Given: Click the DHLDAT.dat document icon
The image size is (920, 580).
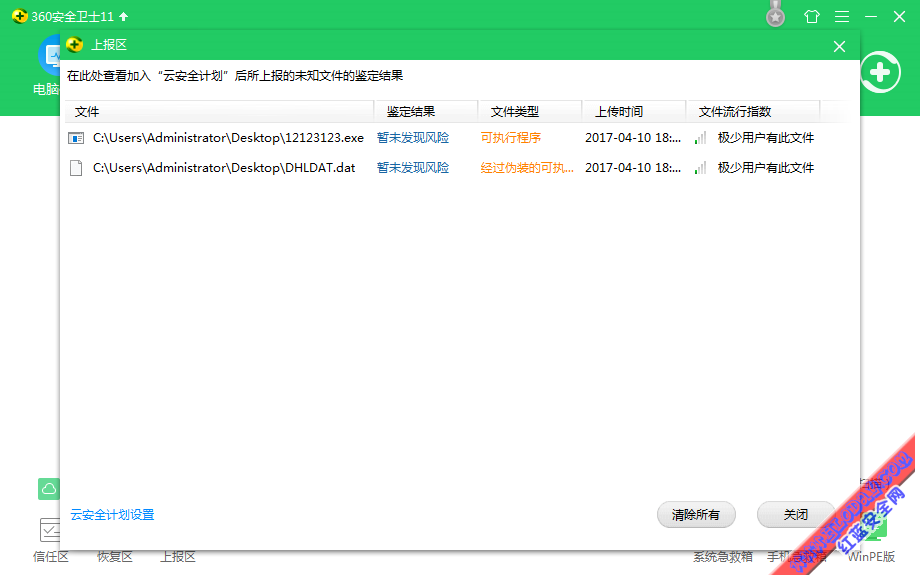Looking at the screenshot, I should pyautogui.click(x=76, y=168).
